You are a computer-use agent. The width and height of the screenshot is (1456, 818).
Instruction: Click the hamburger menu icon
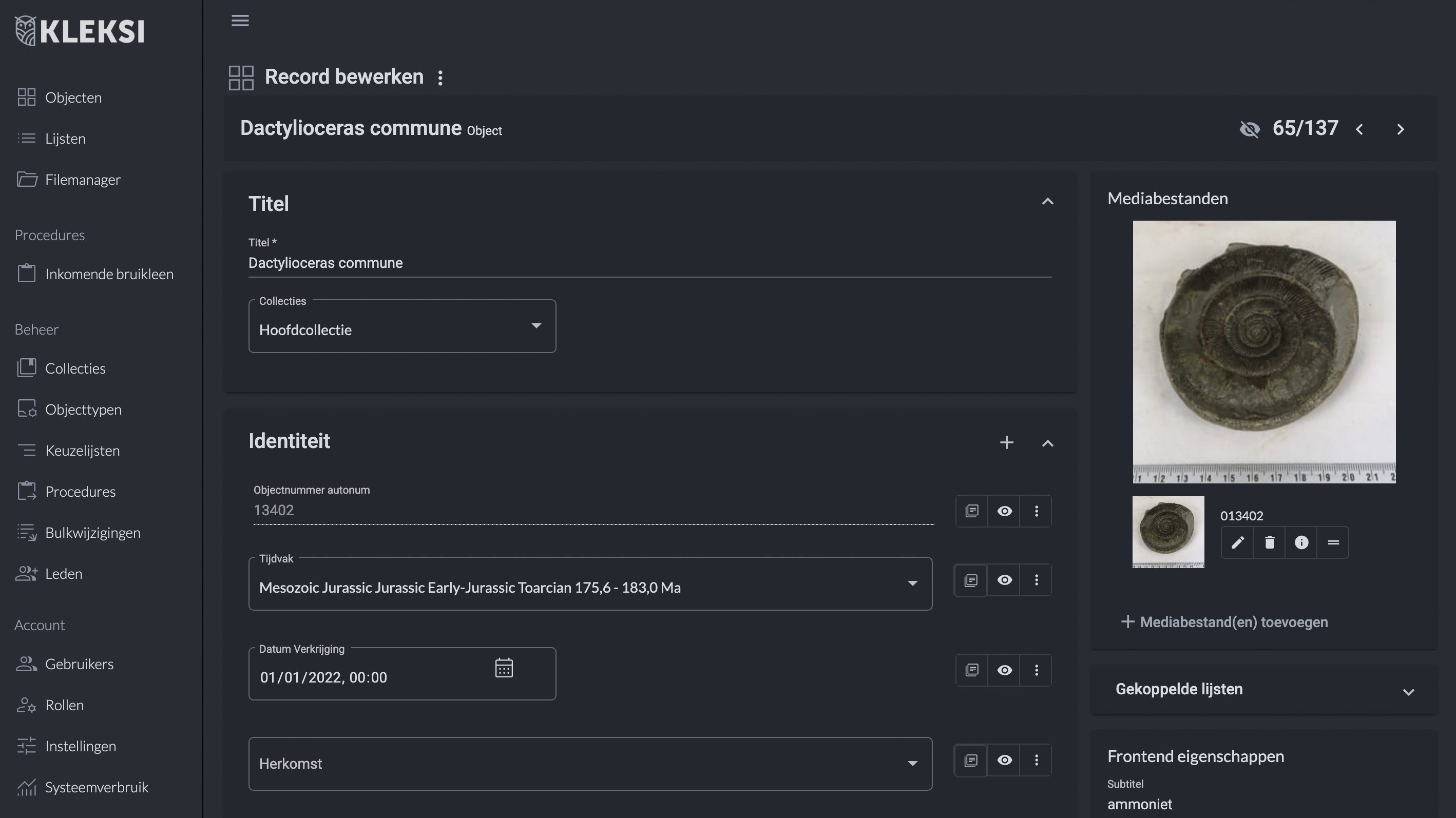240,21
